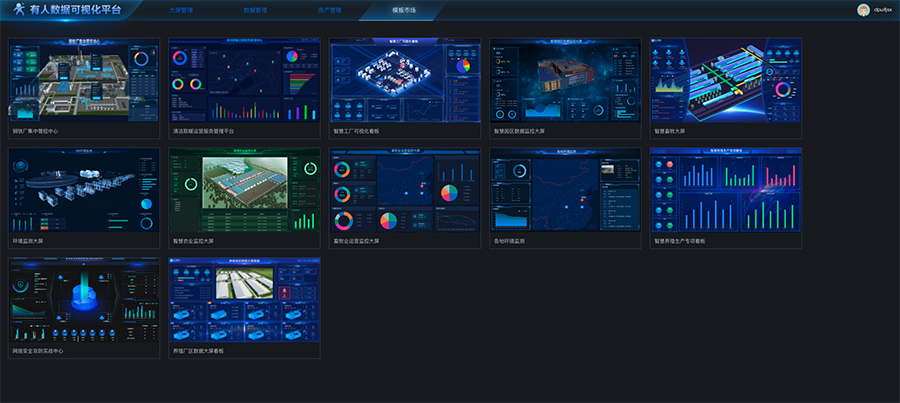The width and height of the screenshot is (900, 403).
Task: Click the 有人数据可视化平台 title
Action: tap(75, 10)
